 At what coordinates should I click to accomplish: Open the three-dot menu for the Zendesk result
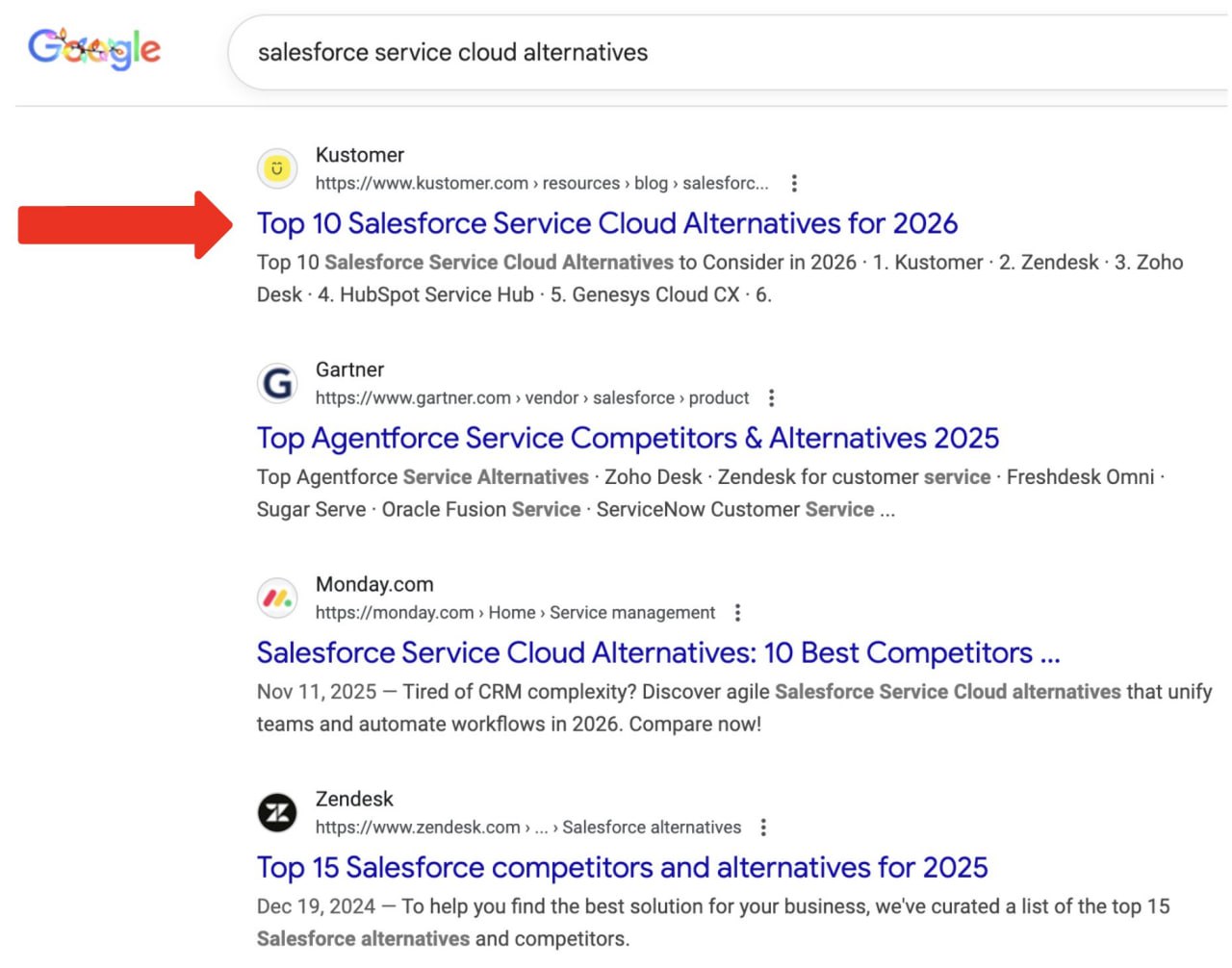click(763, 828)
